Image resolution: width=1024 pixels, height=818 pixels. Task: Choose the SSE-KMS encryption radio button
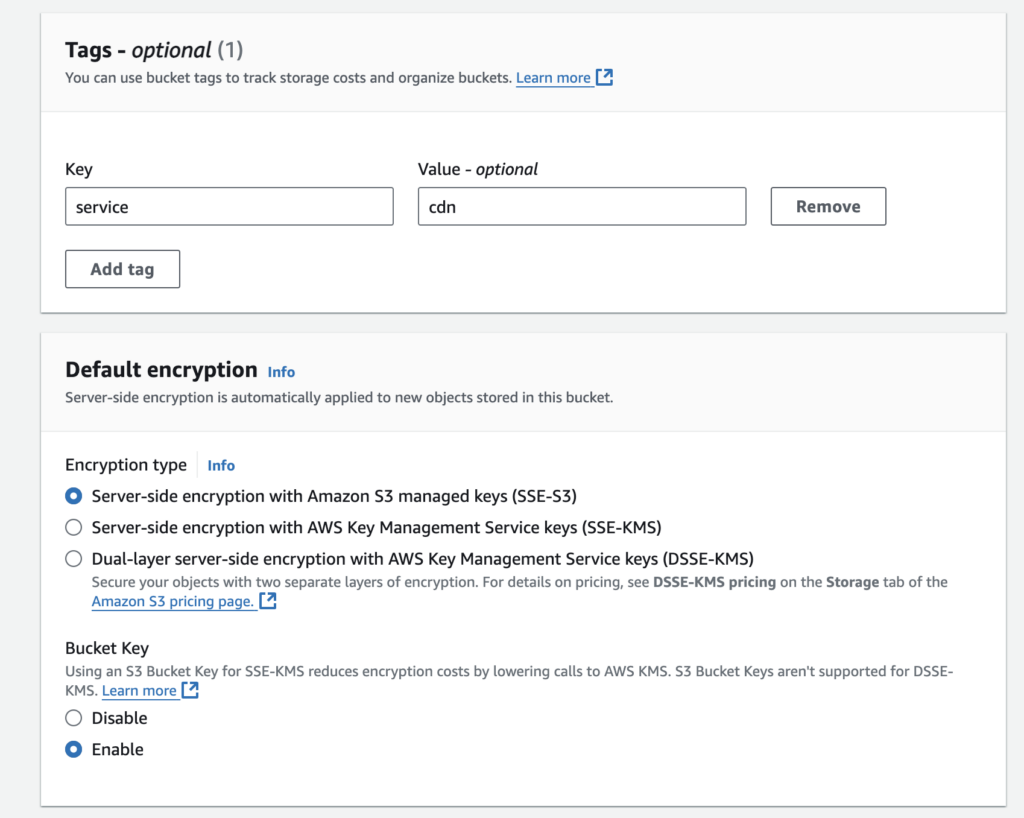point(73,527)
